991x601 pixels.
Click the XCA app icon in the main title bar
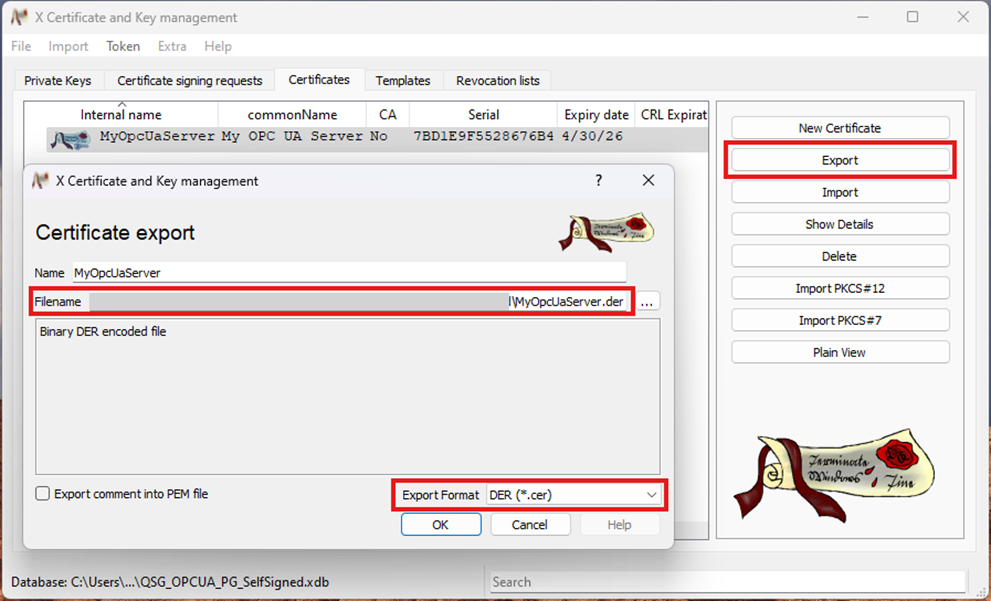click(19, 17)
